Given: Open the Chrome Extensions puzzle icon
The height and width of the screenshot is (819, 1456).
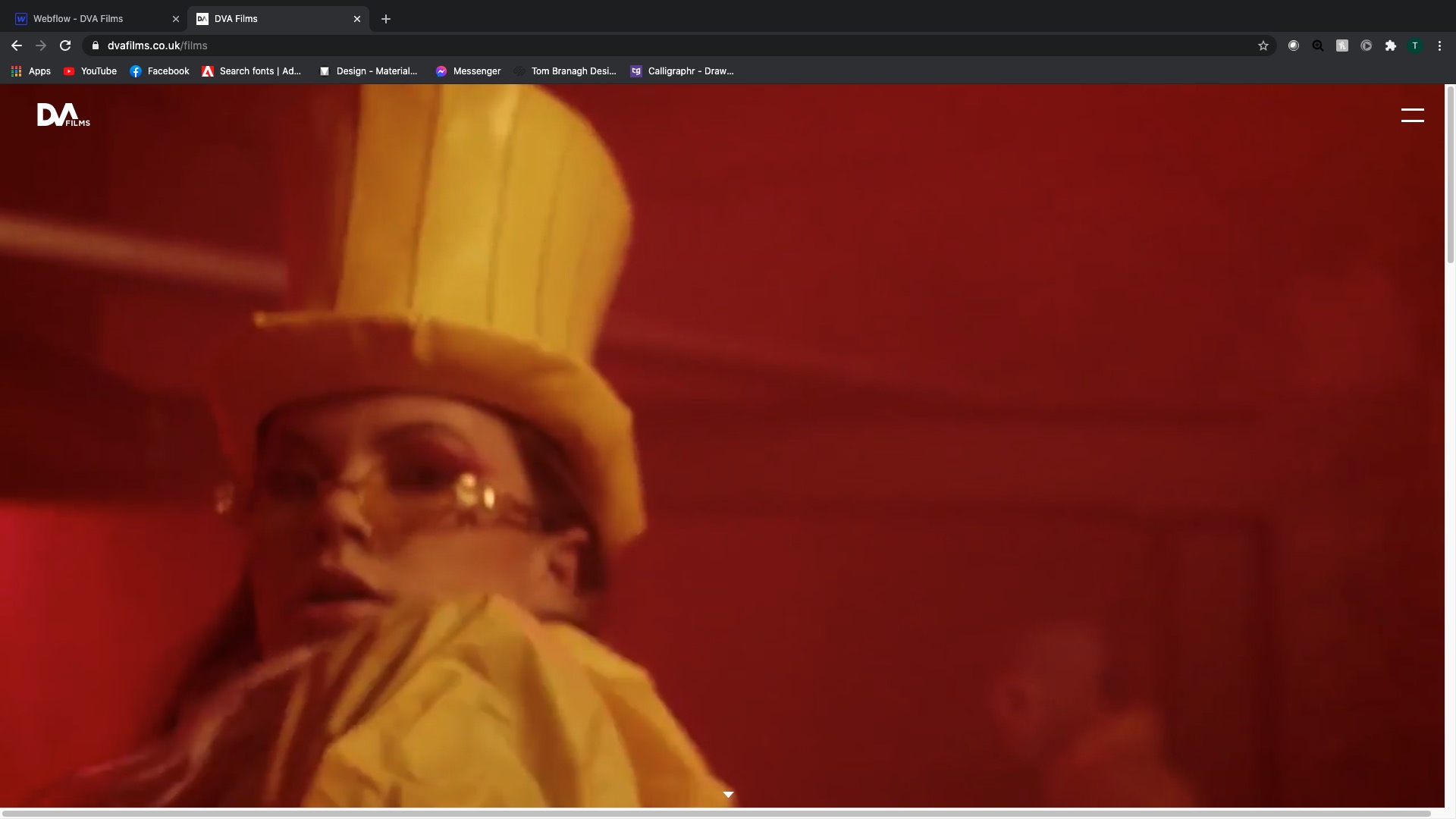Looking at the screenshot, I should click(1391, 45).
